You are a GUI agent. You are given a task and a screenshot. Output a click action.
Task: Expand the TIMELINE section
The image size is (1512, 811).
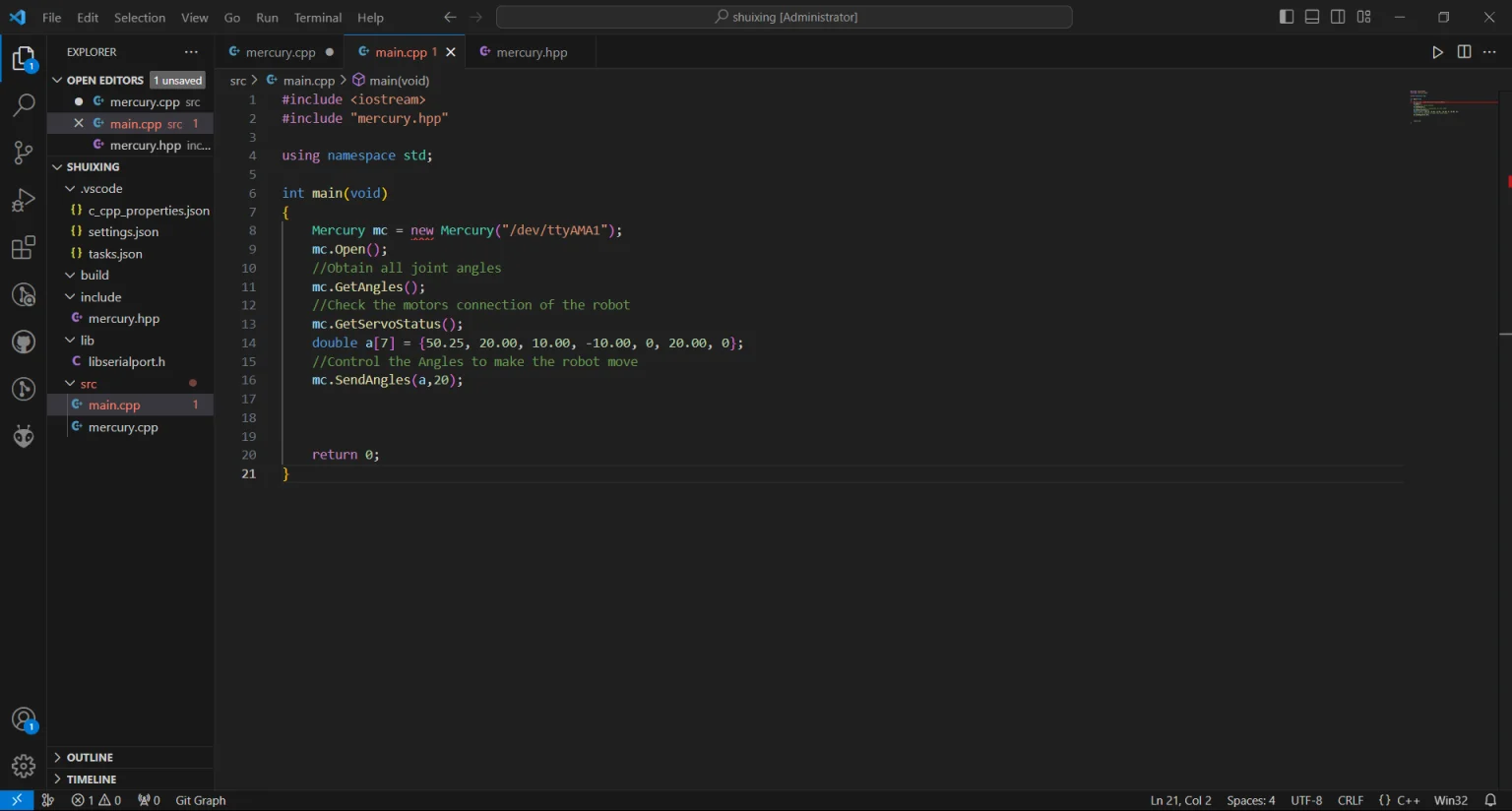pyautogui.click(x=91, y=780)
